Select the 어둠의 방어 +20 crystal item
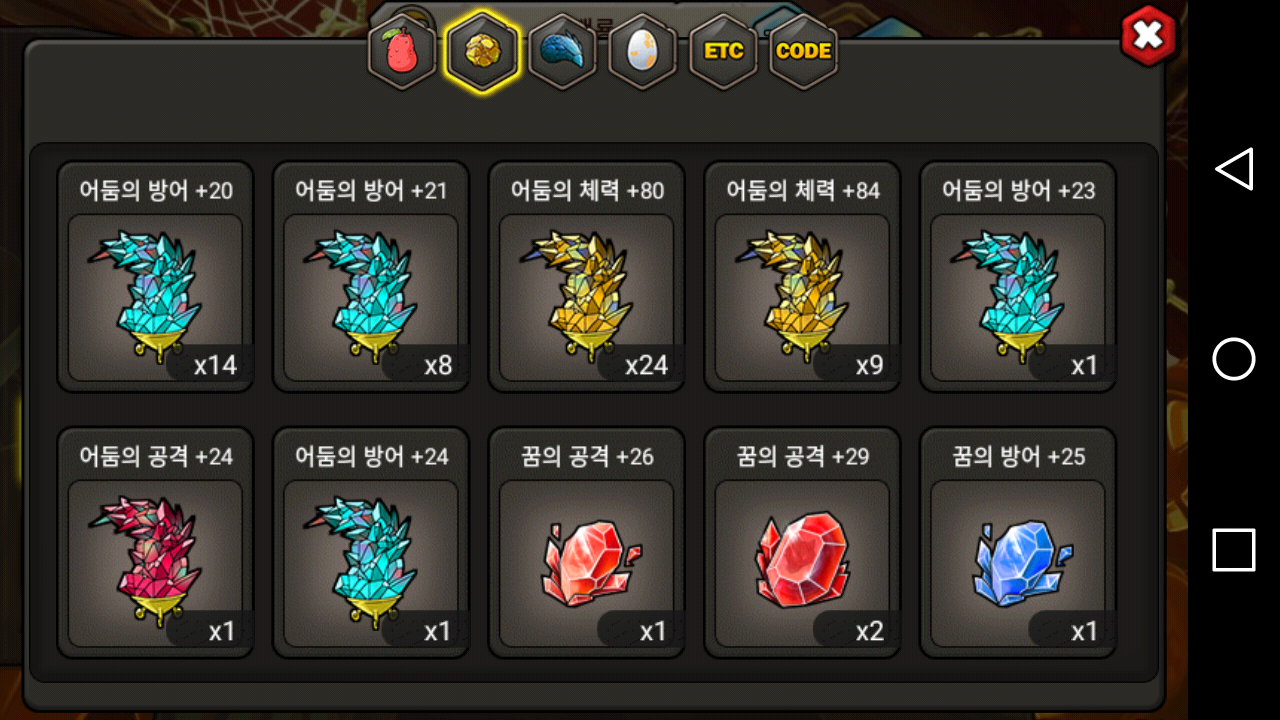The image size is (1280, 720). point(155,277)
